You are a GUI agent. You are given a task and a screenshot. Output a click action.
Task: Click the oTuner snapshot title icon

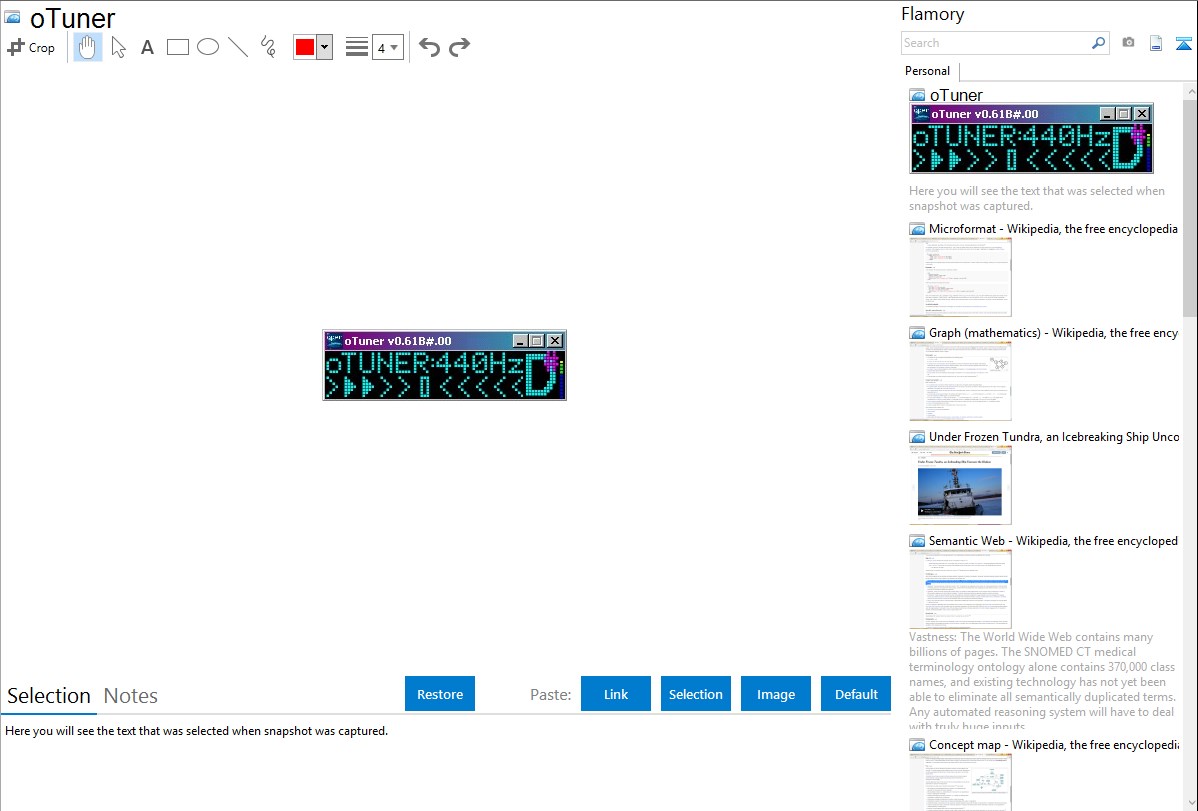(x=13, y=17)
